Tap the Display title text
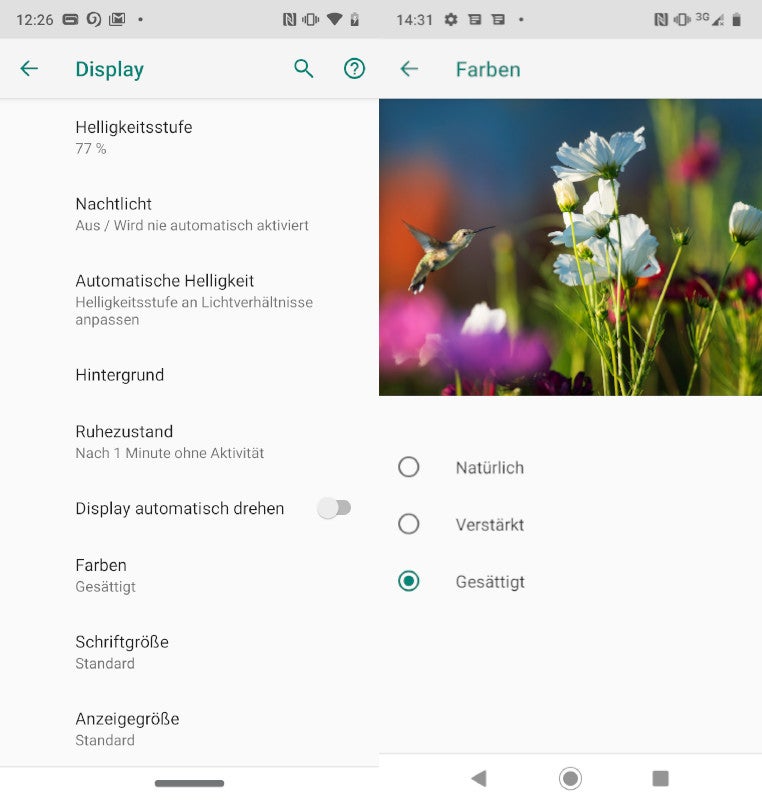This screenshot has width=762, height=800. [x=110, y=69]
